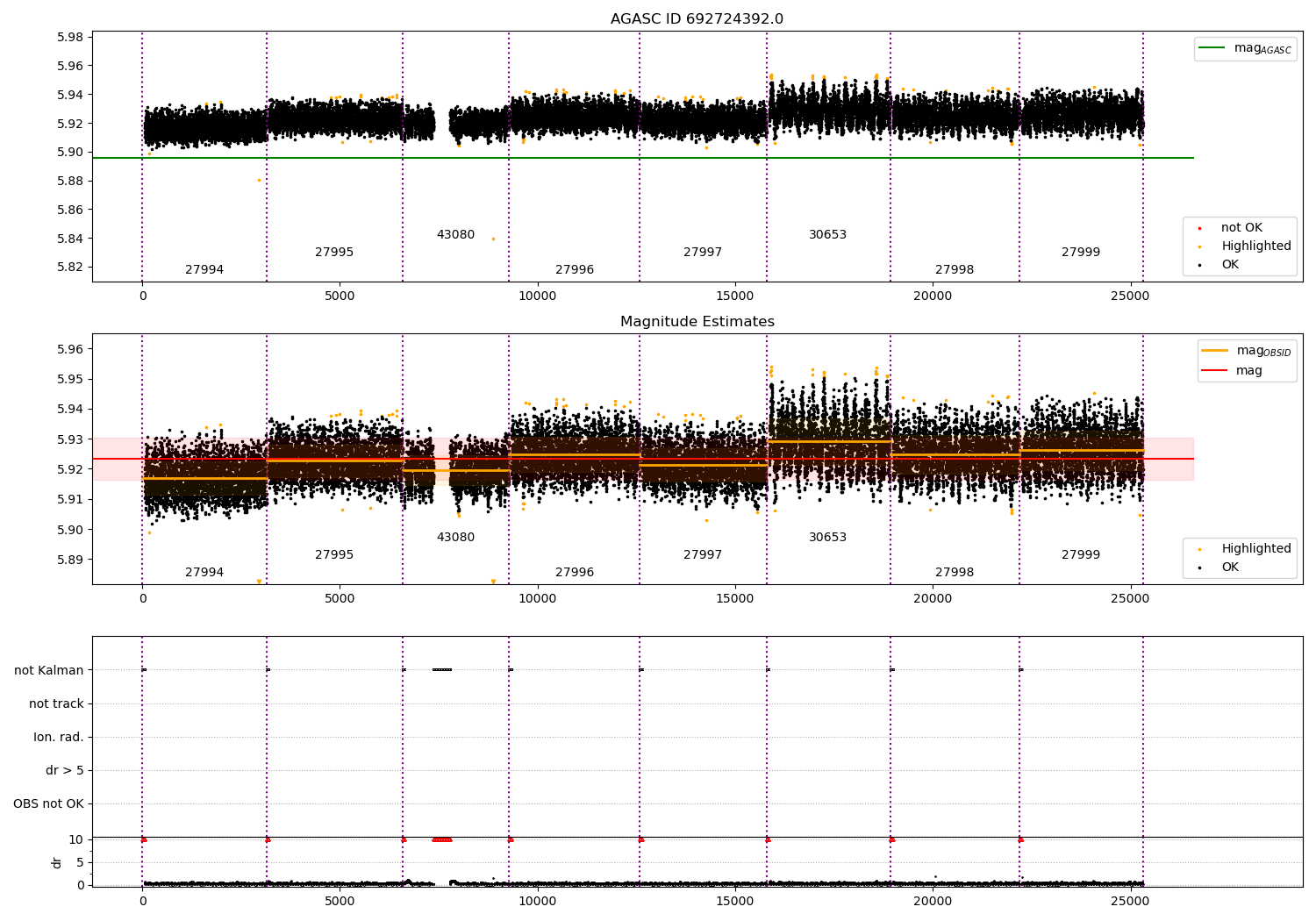Select the red 'mag' legend line sample
The height and width of the screenshot is (921, 1316).
click(x=1215, y=370)
